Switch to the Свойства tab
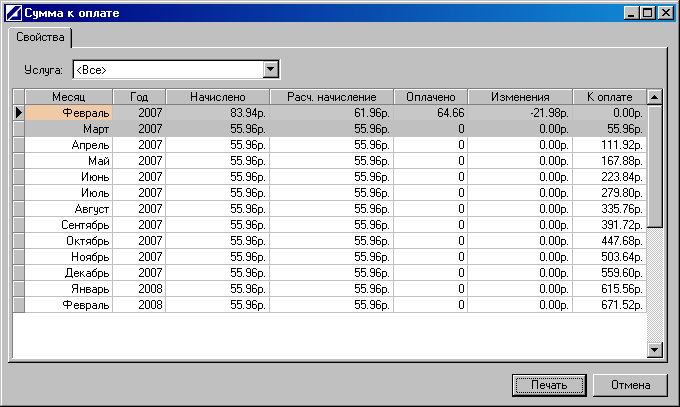 [40, 37]
